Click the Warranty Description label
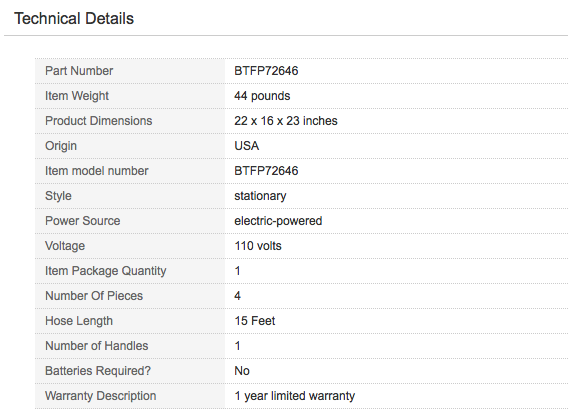568x417 pixels. (x=101, y=396)
